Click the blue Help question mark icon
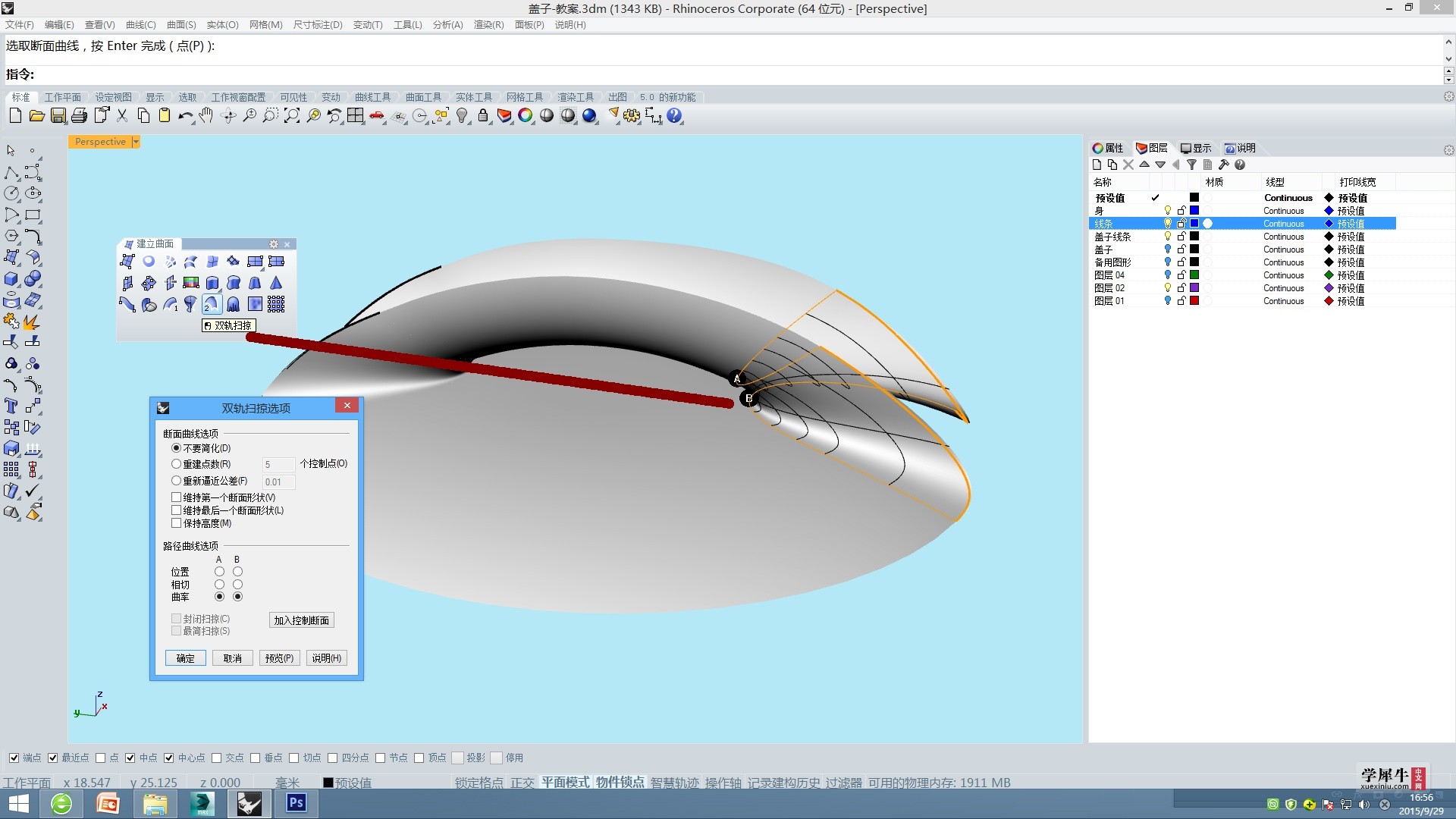Viewport: 1456px width, 819px height. pyautogui.click(x=674, y=115)
